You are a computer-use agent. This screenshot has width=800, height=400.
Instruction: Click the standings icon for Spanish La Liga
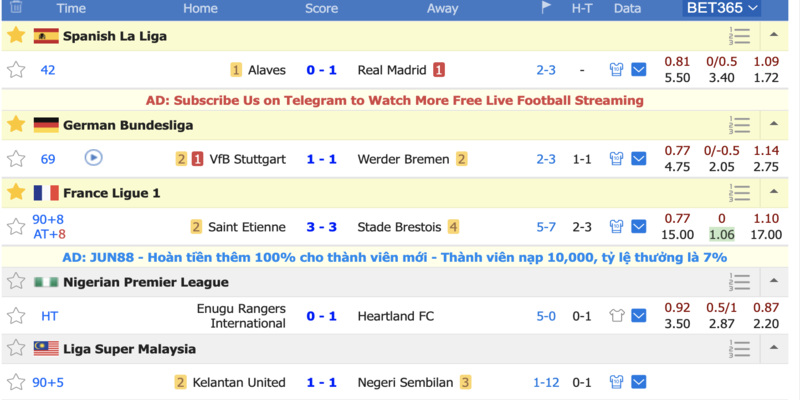739,36
